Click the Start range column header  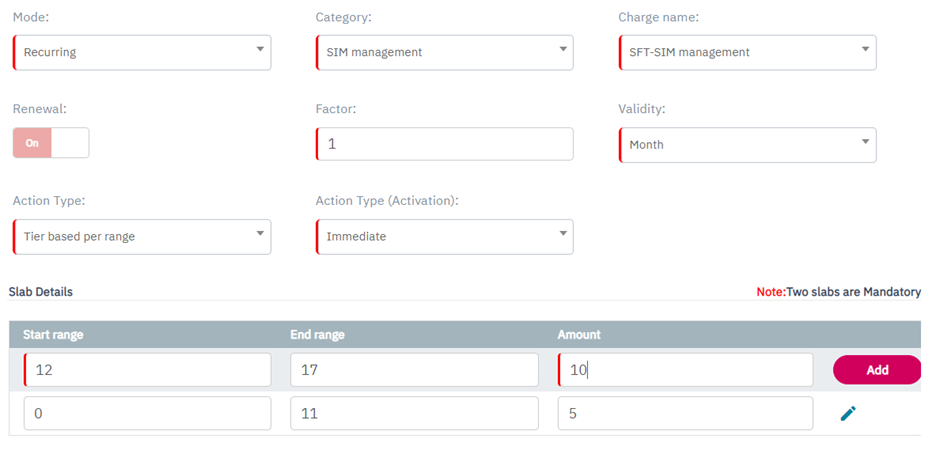tap(53, 335)
